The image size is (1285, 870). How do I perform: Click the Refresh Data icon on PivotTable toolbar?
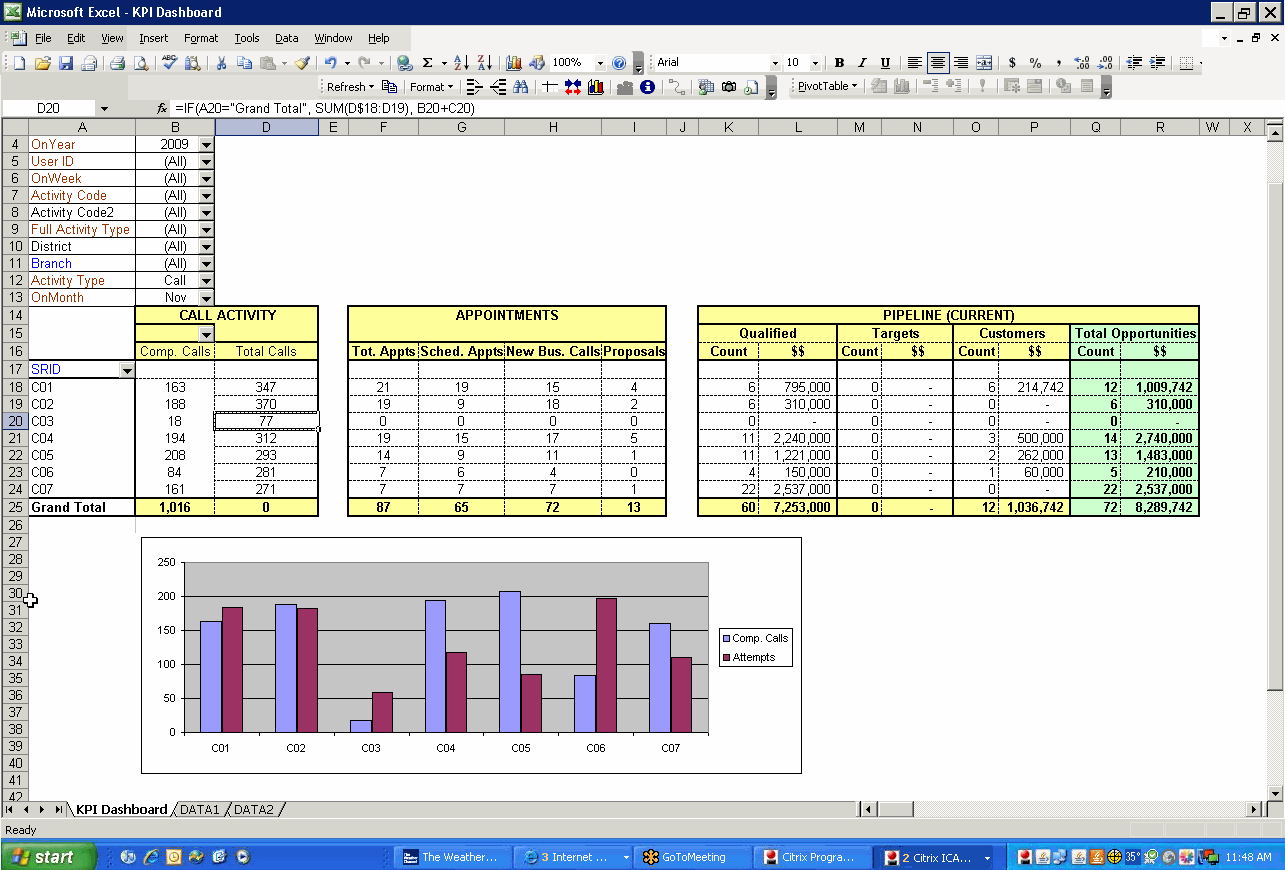(982, 86)
